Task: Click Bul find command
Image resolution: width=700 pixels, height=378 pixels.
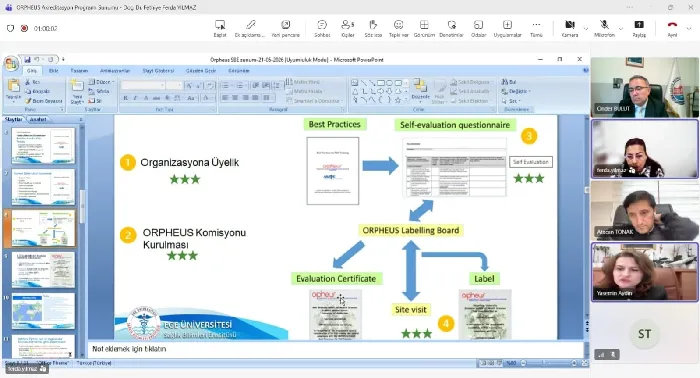Action: [x=509, y=82]
